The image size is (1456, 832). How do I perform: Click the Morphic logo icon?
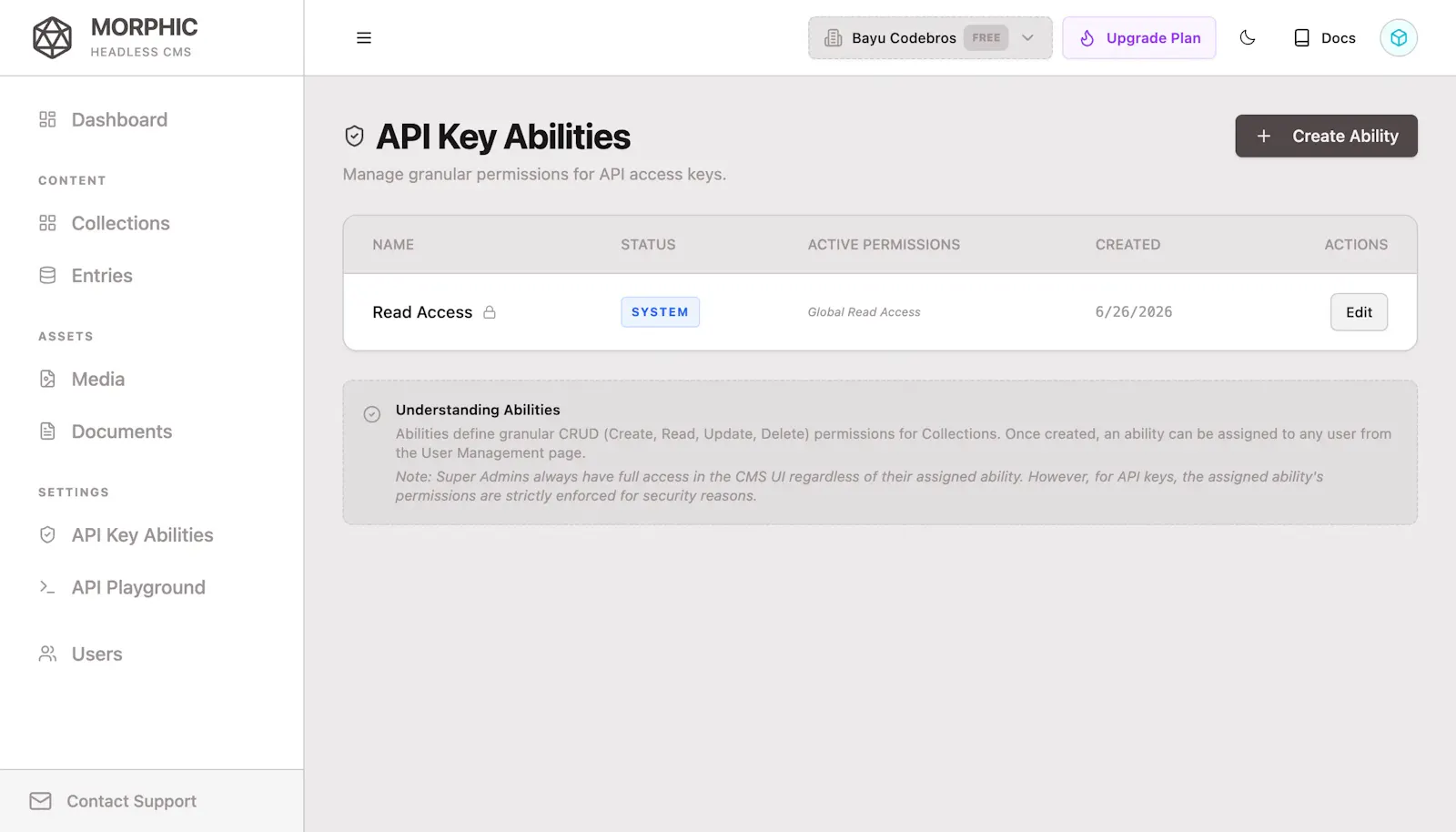(x=52, y=37)
